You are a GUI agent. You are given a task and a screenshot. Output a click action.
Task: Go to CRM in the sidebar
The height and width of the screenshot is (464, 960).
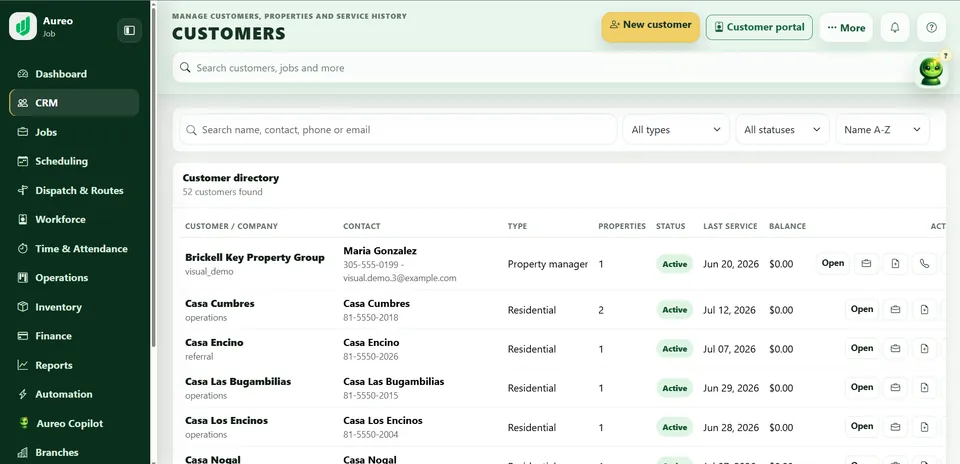(74, 103)
